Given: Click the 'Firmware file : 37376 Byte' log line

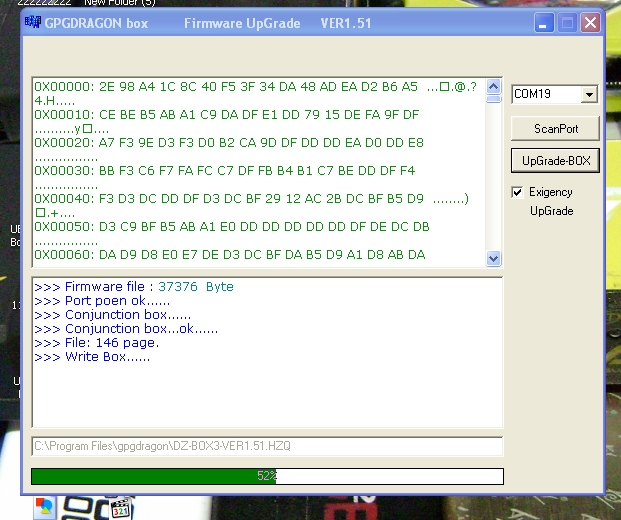Looking at the screenshot, I should coord(134,287).
